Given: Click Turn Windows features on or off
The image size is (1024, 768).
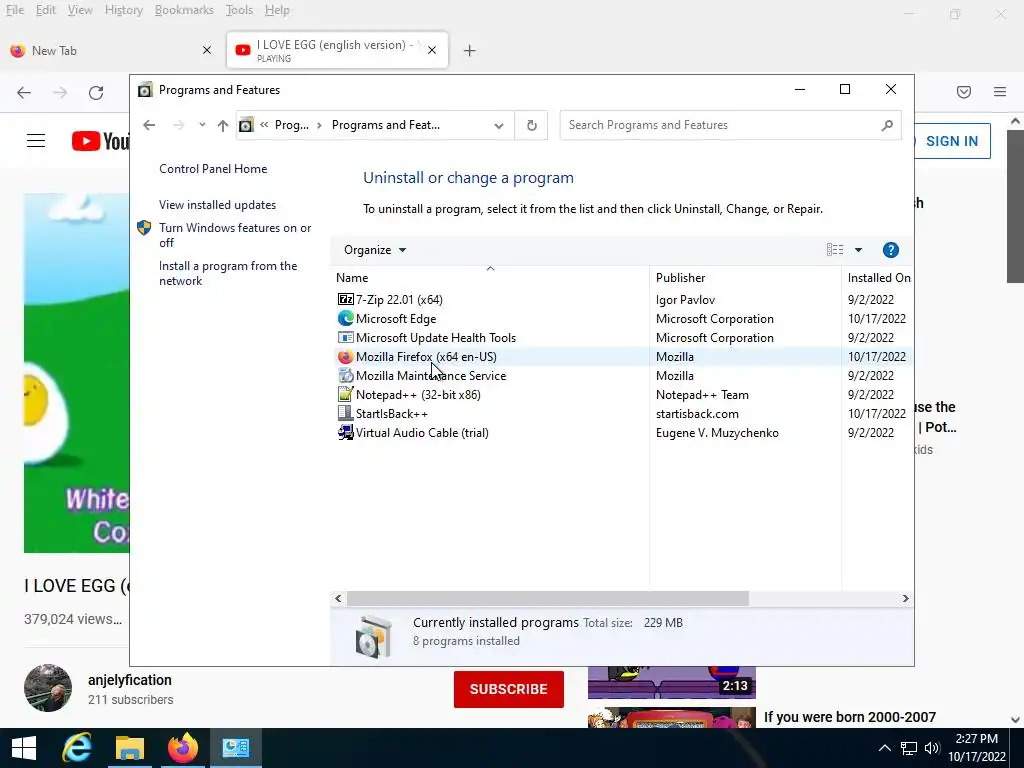Looking at the screenshot, I should [235, 235].
